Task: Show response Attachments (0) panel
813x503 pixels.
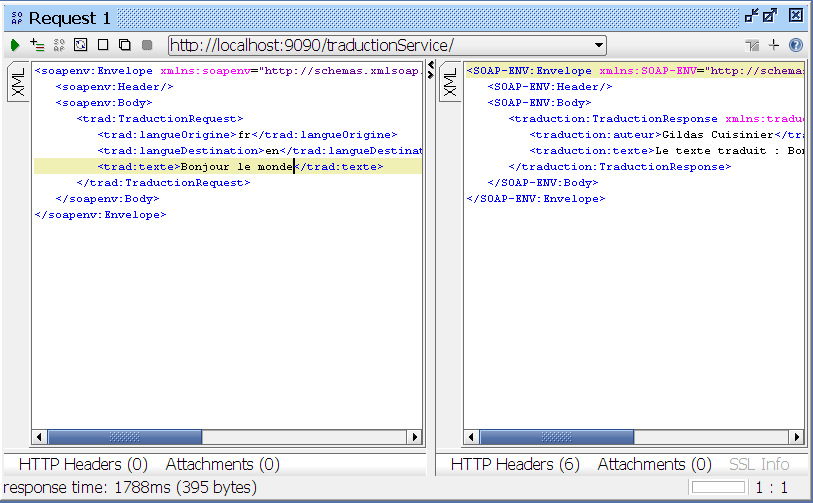Action: point(654,464)
